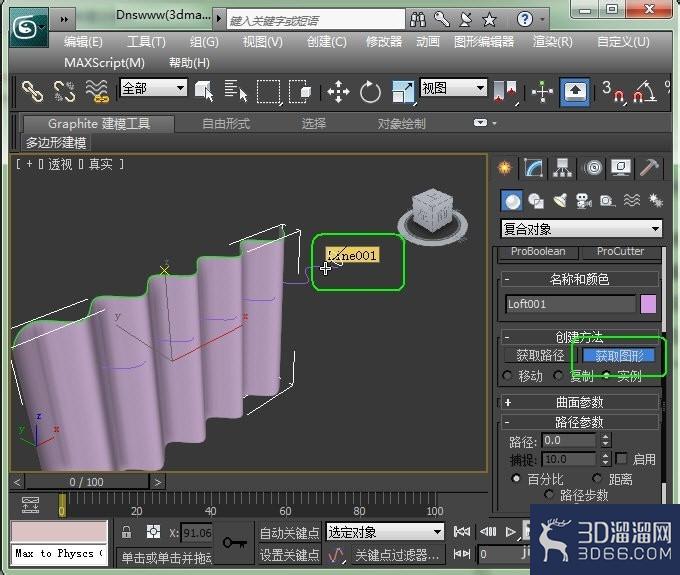
Task: Select the Shapes category icon
Action: [x=536, y=201]
